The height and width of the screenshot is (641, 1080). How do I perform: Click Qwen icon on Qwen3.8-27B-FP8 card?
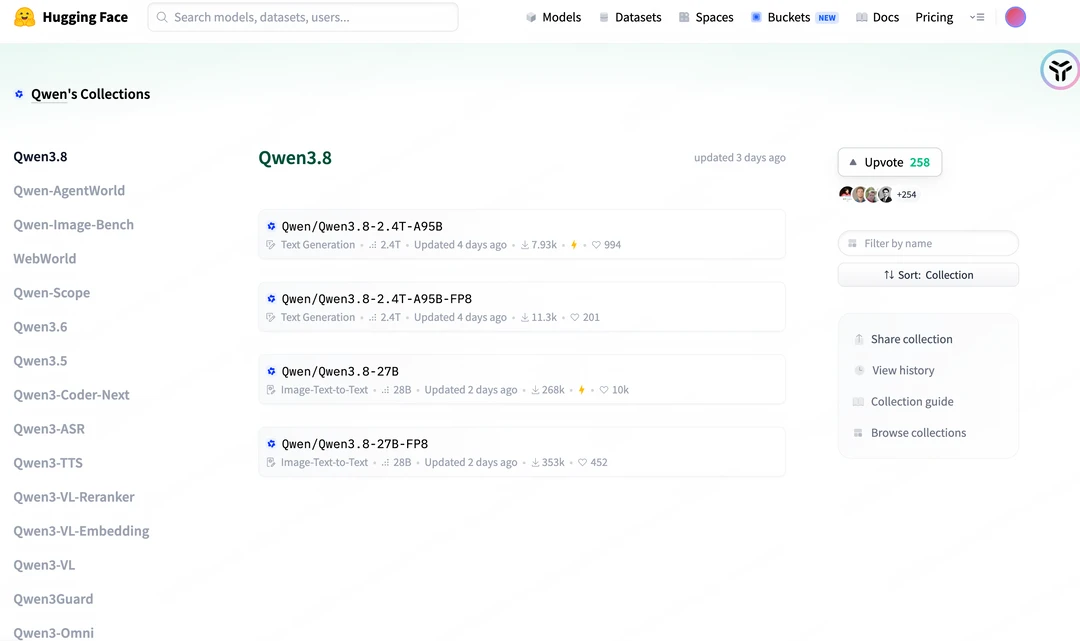coord(271,444)
